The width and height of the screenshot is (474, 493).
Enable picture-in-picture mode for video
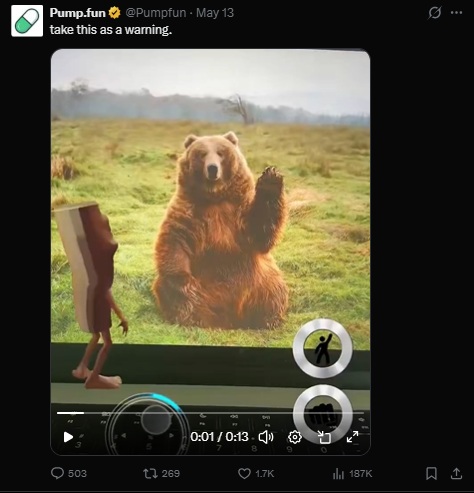pos(324,437)
